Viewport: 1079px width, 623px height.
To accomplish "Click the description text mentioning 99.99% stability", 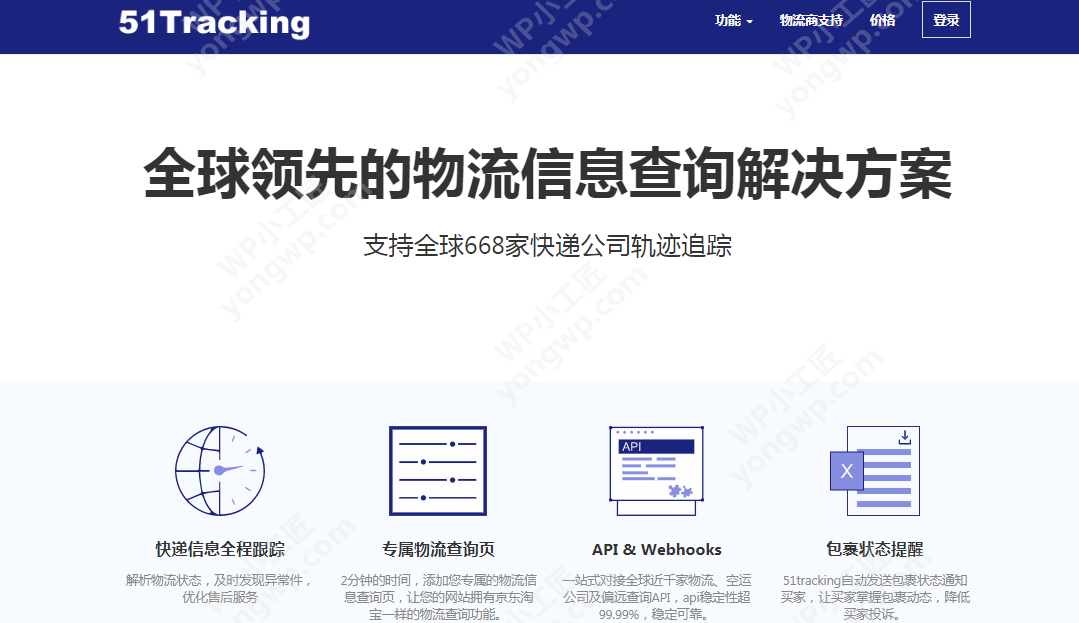I will click(x=656, y=596).
